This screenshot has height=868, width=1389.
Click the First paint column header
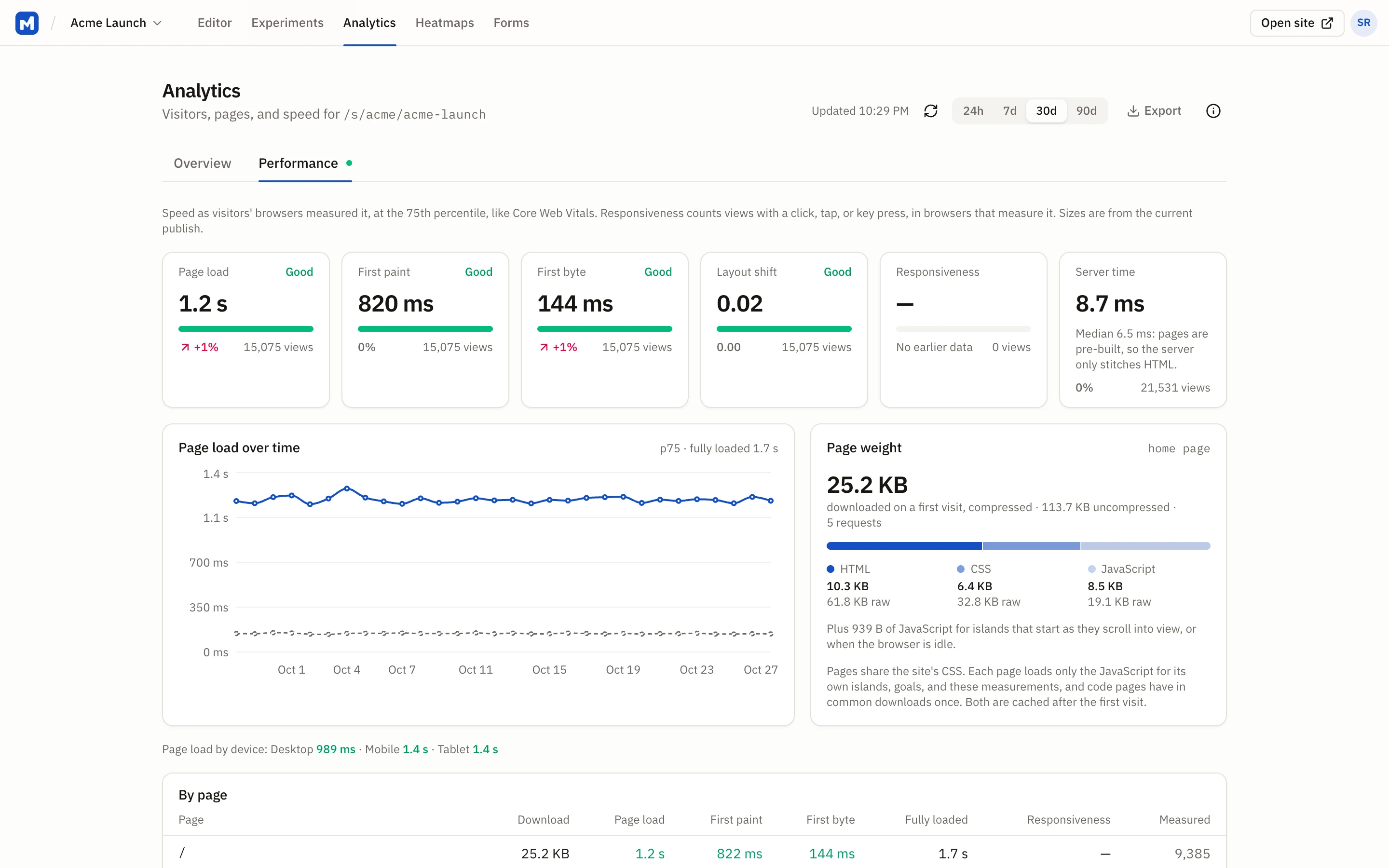[736, 820]
